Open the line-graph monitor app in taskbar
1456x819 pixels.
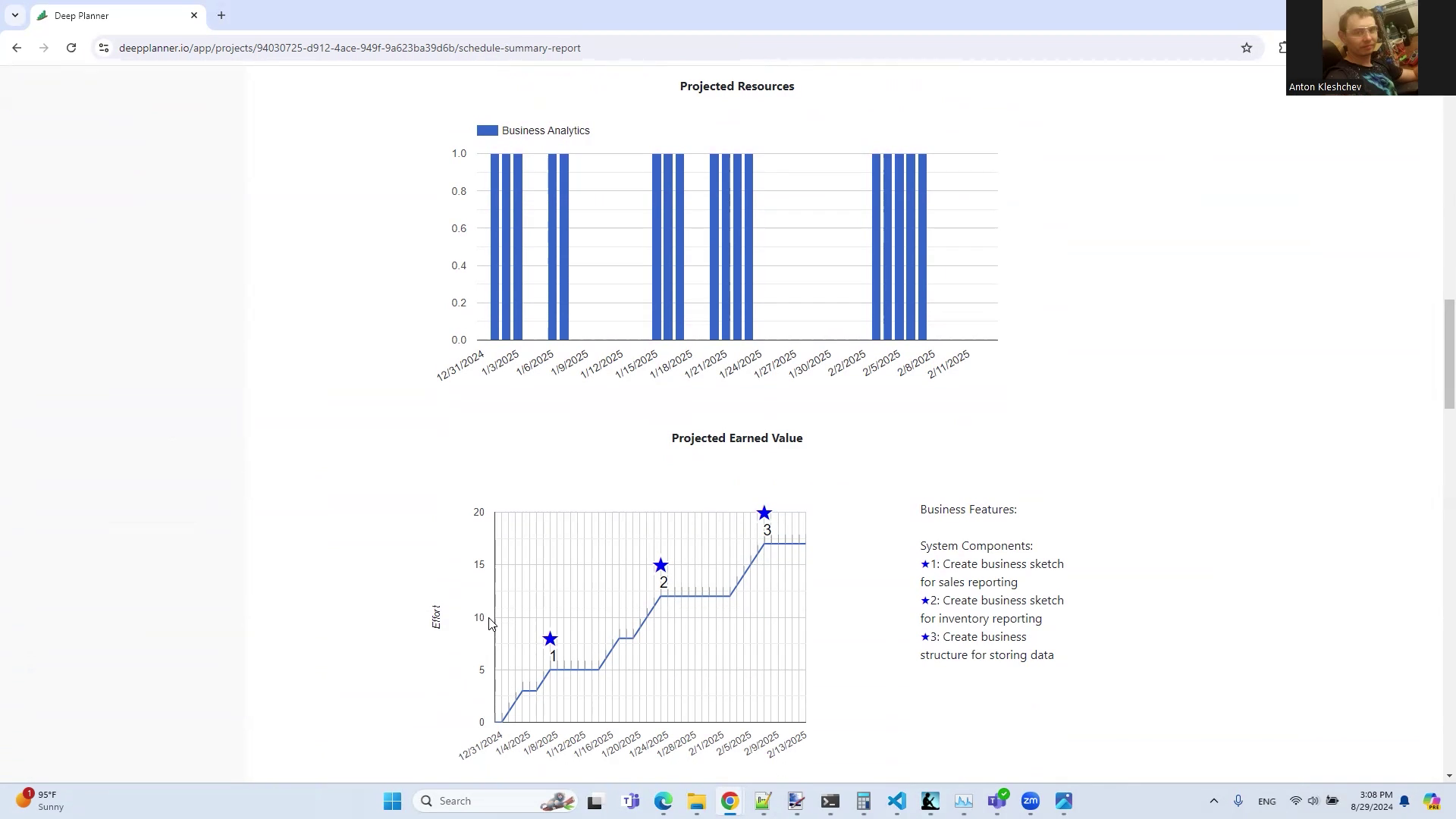point(963,802)
